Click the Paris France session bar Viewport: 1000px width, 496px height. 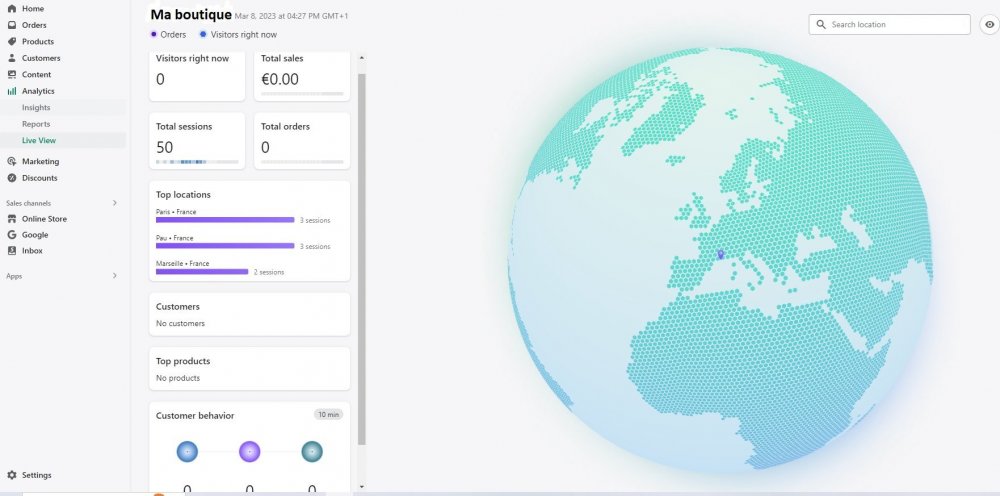tap(225, 220)
